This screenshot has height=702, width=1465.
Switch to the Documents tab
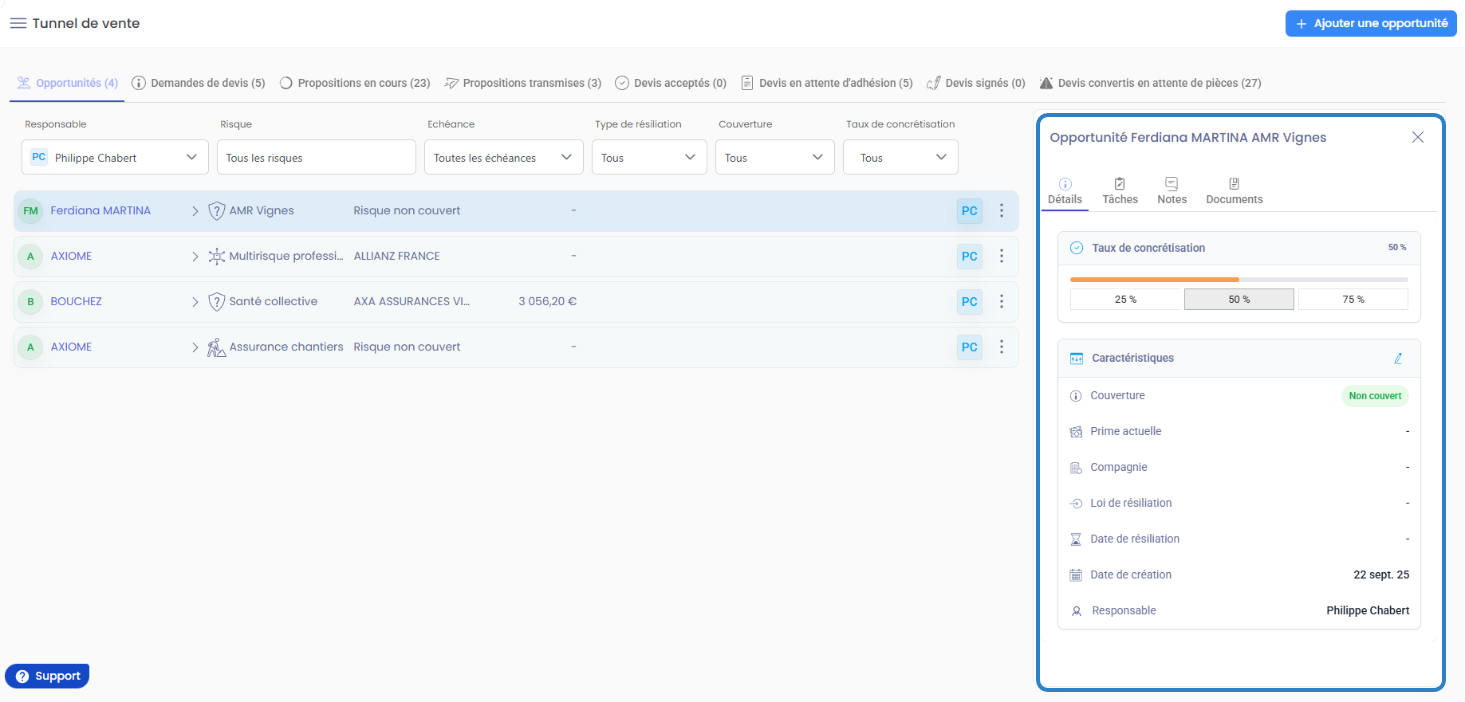(1234, 191)
